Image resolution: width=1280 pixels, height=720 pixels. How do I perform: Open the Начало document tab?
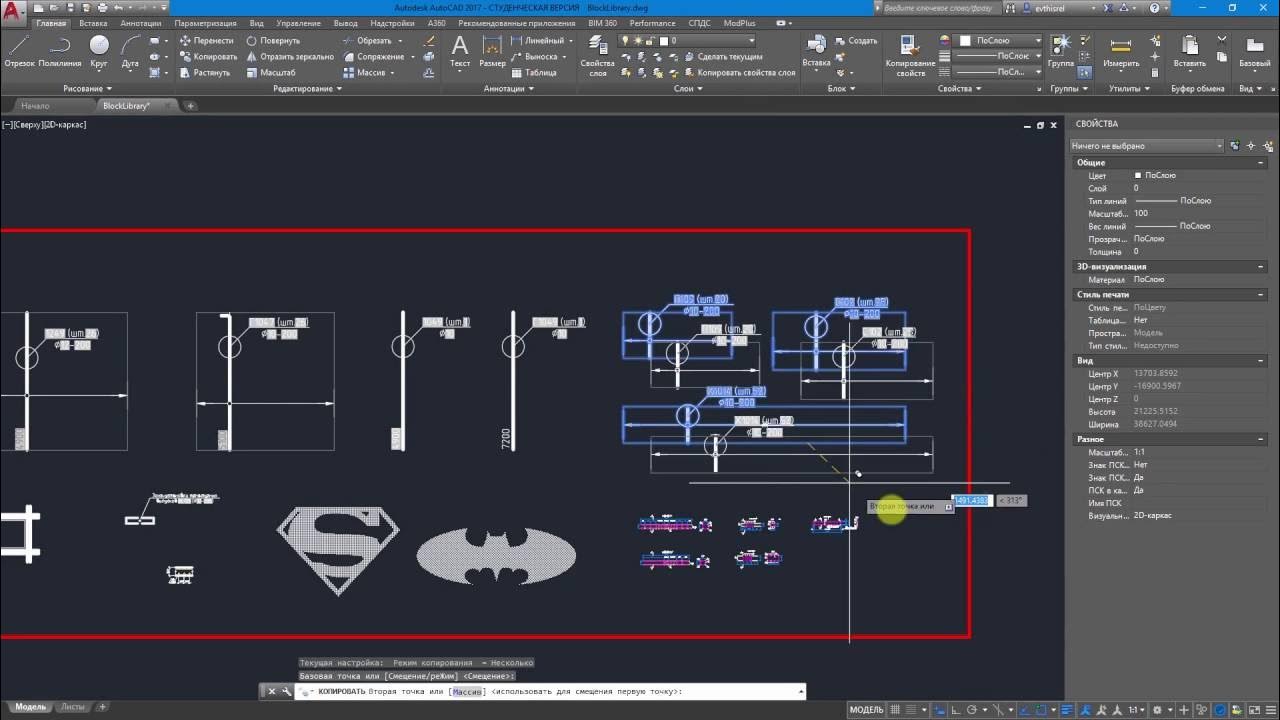(35, 105)
